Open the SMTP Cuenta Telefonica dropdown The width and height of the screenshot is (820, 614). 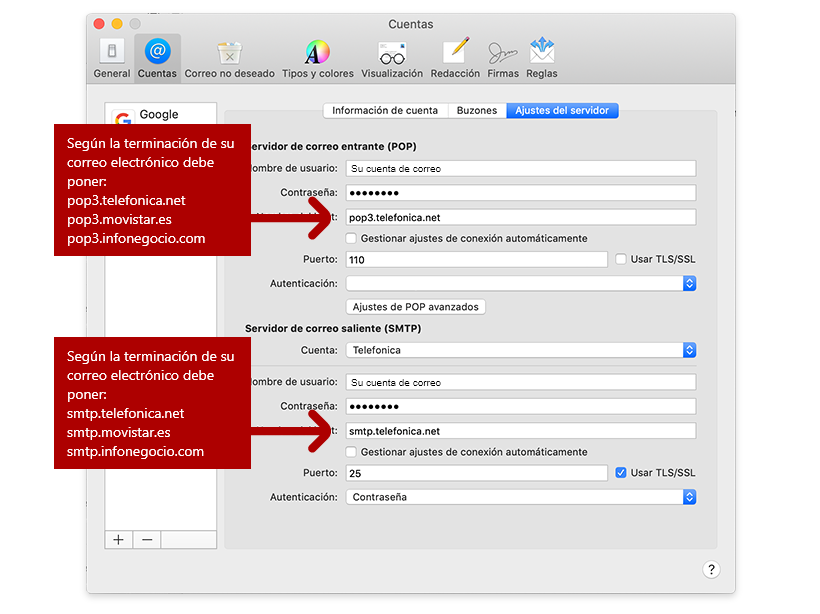521,350
